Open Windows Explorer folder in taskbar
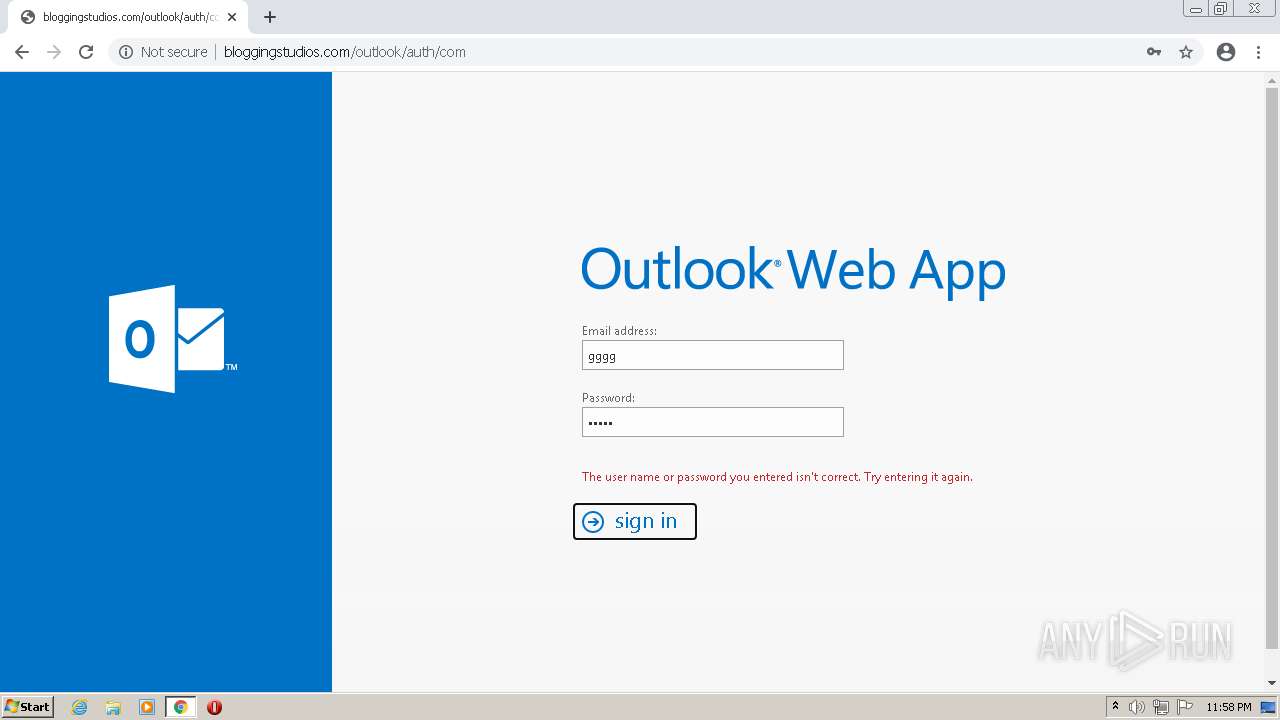 click(113, 707)
